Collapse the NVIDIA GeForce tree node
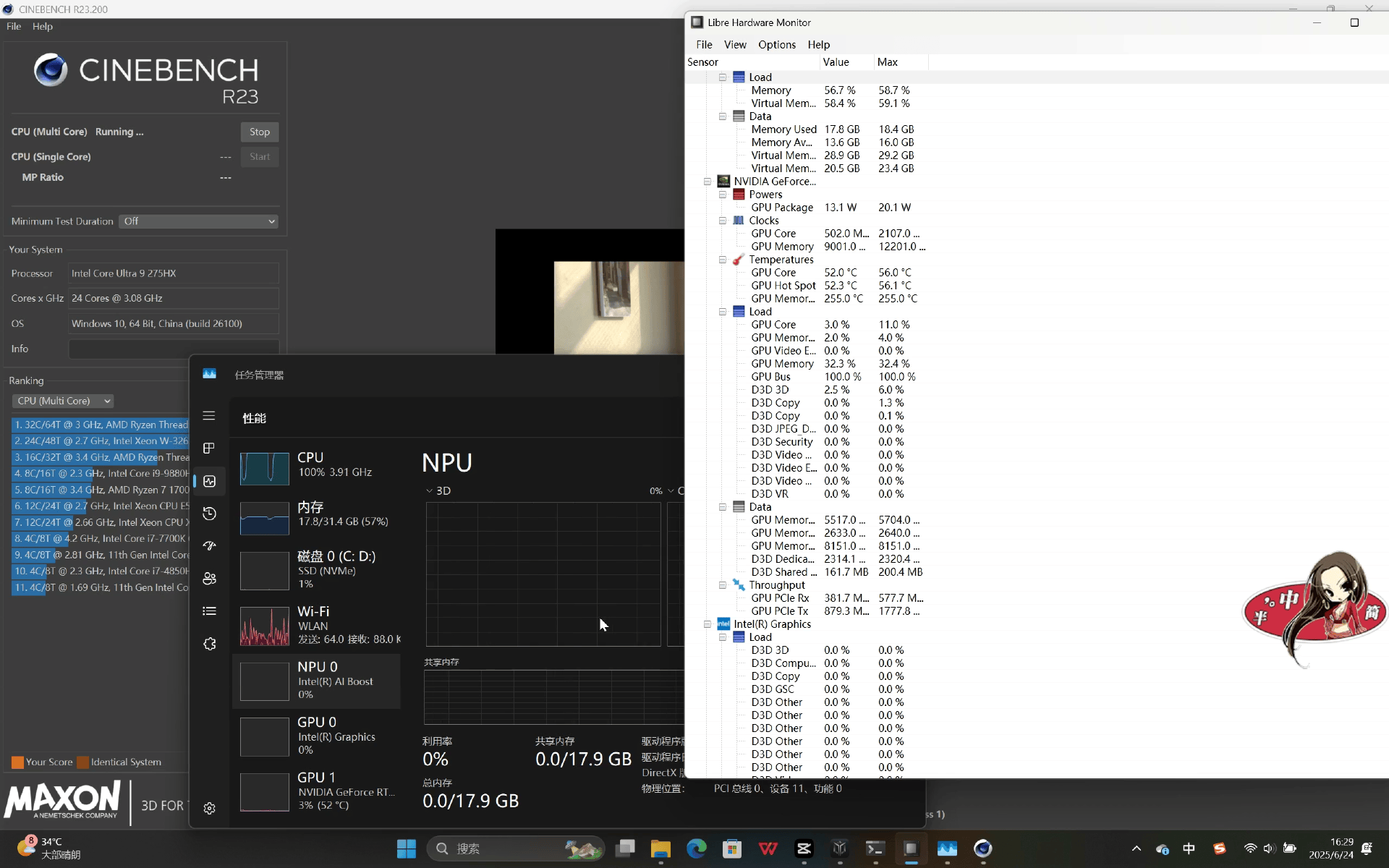Image resolution: width=1389 pixels, height=868 pixels. (708, 182)
